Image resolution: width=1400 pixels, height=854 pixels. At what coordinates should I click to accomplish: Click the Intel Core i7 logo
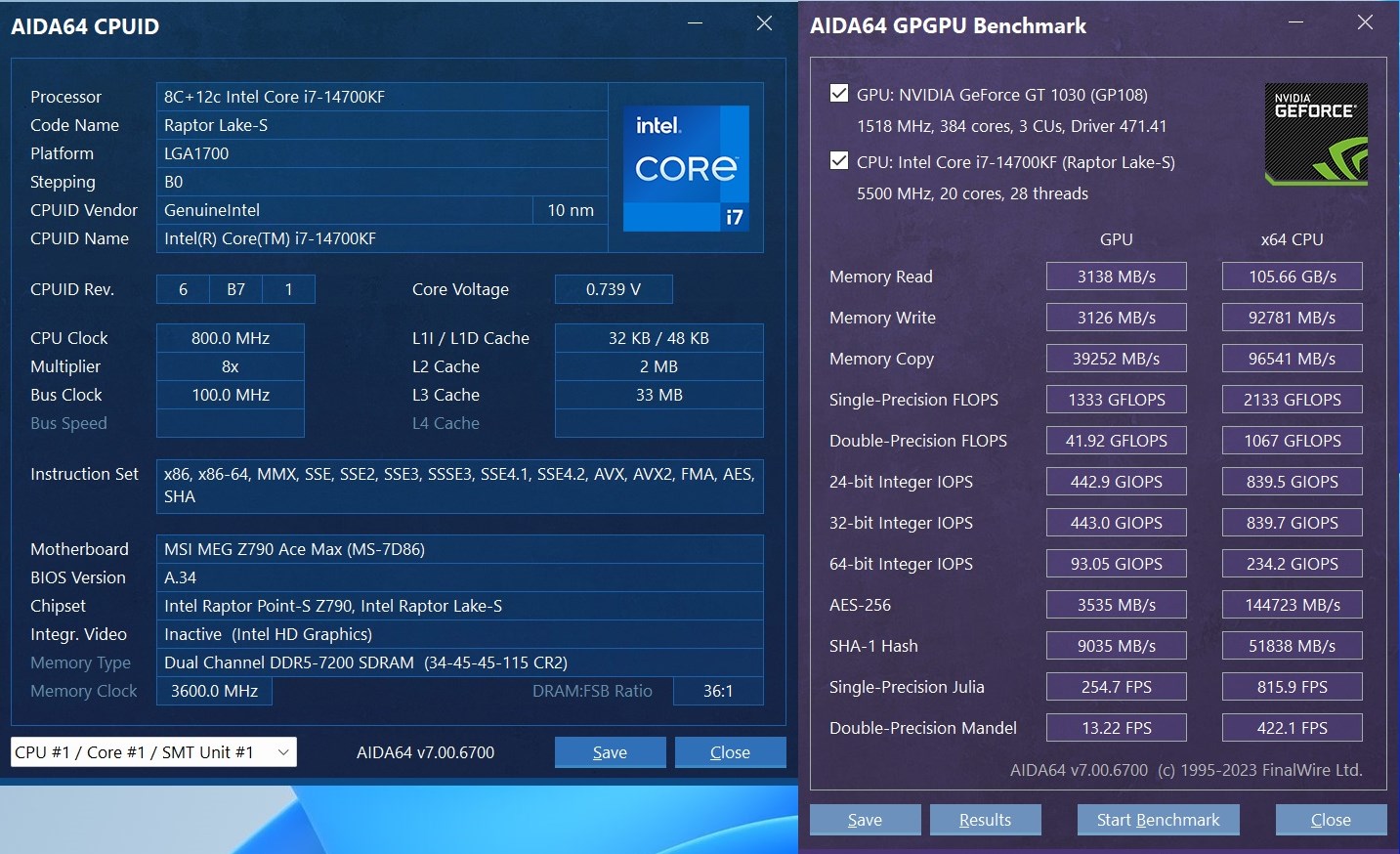(x=686, y=168)
